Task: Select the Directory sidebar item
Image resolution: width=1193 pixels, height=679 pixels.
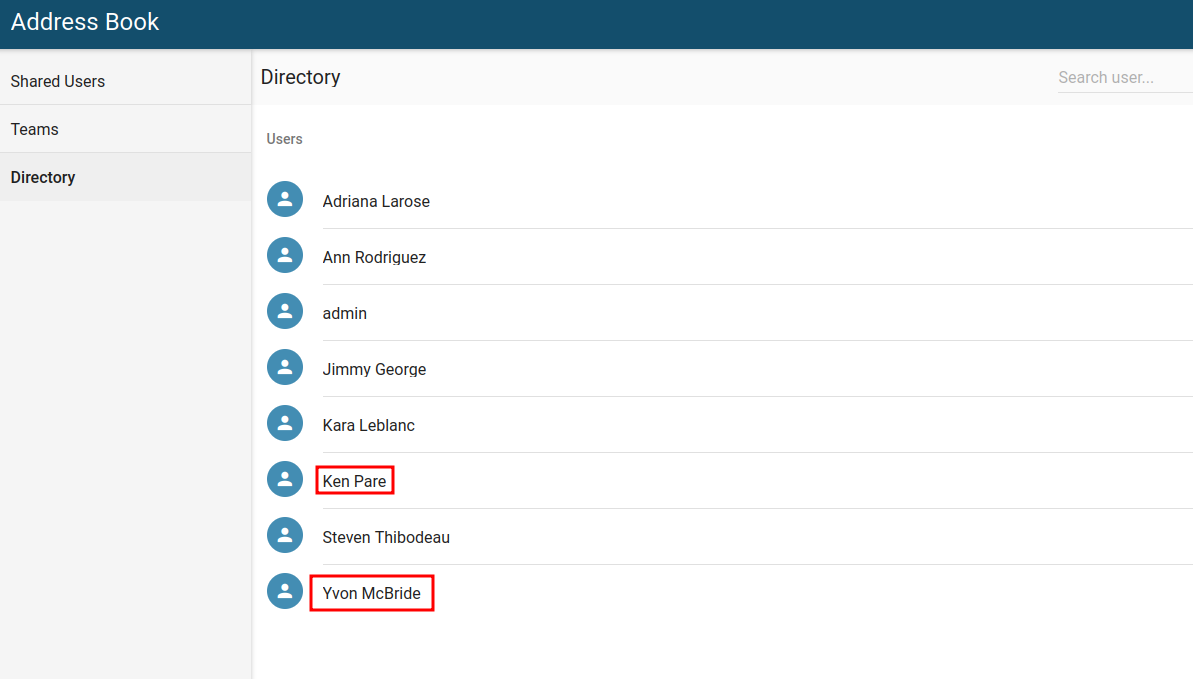Action: [126, 177]
